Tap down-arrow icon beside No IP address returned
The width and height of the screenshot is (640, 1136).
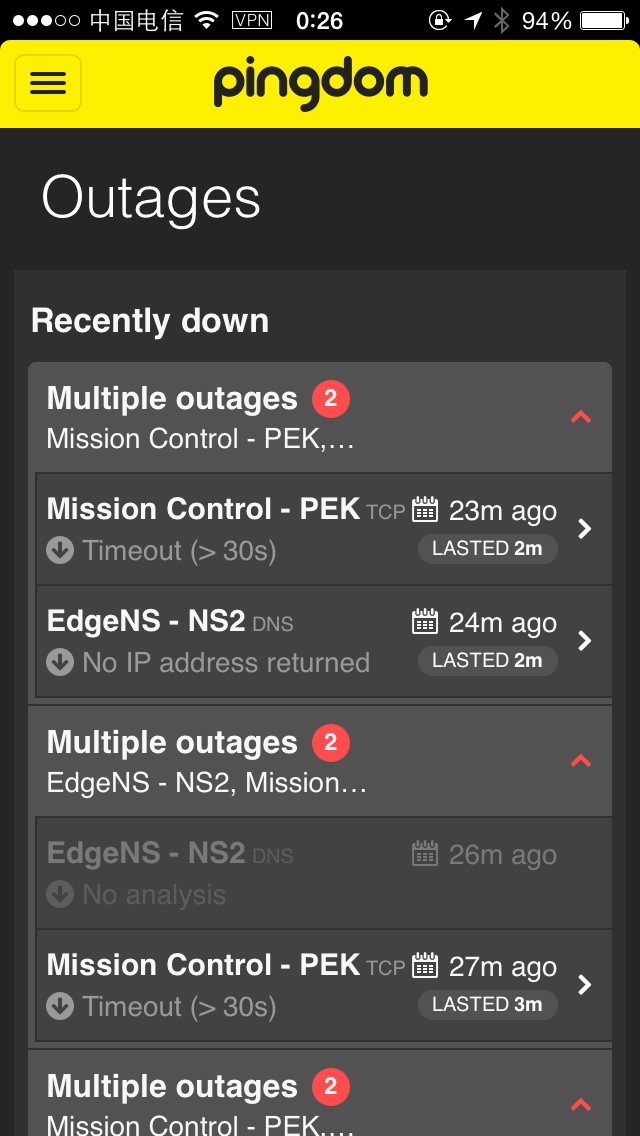[60, 663]
